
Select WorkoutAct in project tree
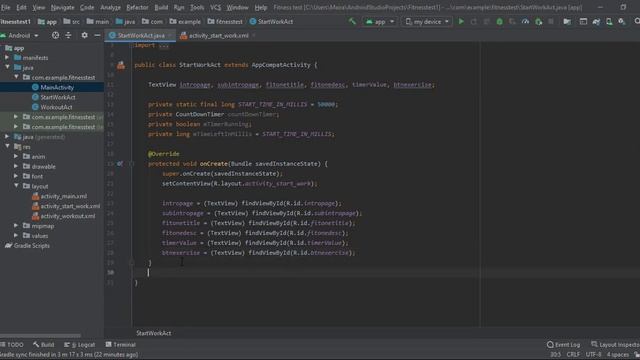56,107
